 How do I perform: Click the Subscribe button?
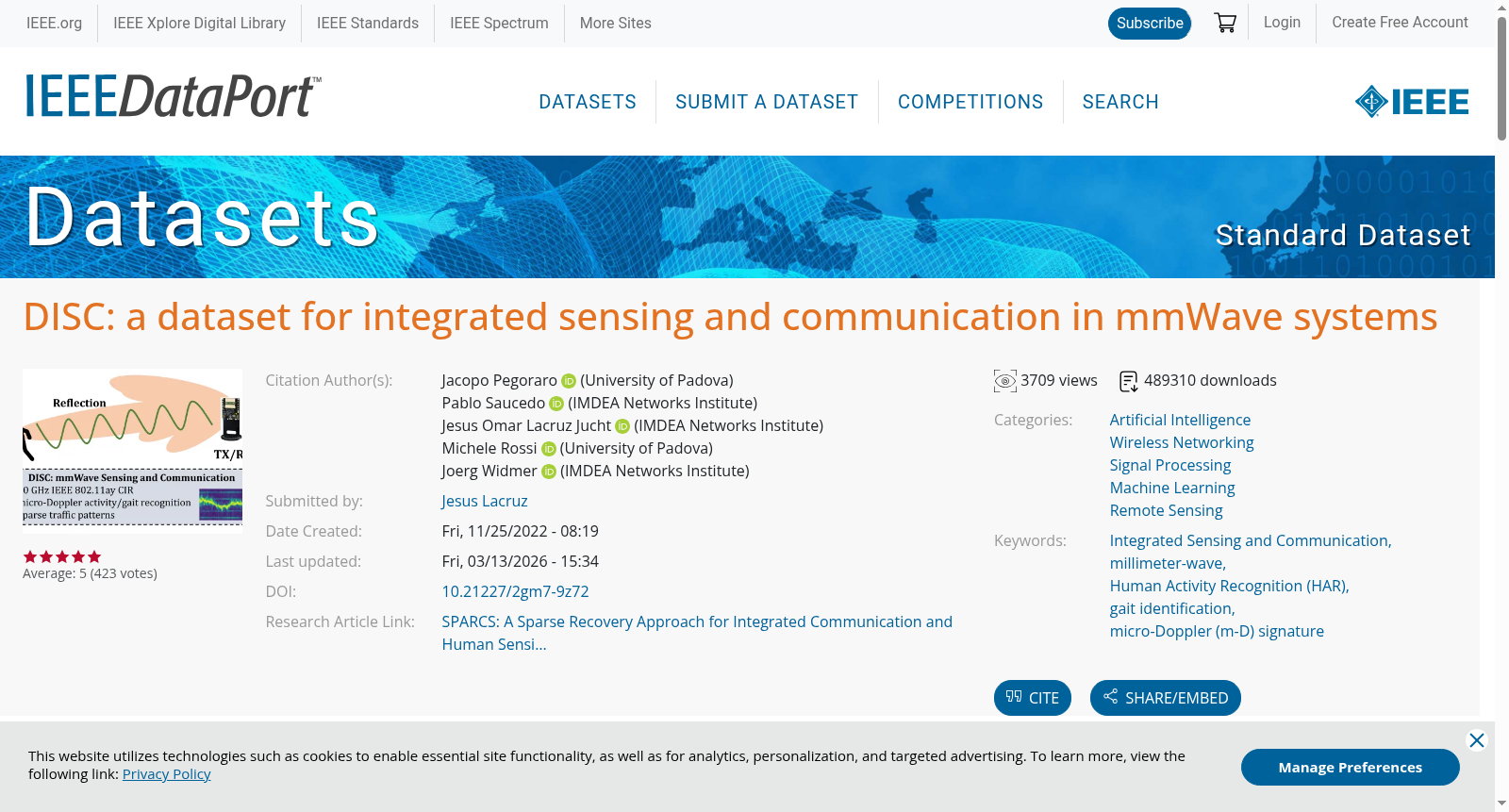tap(1150, 24)
